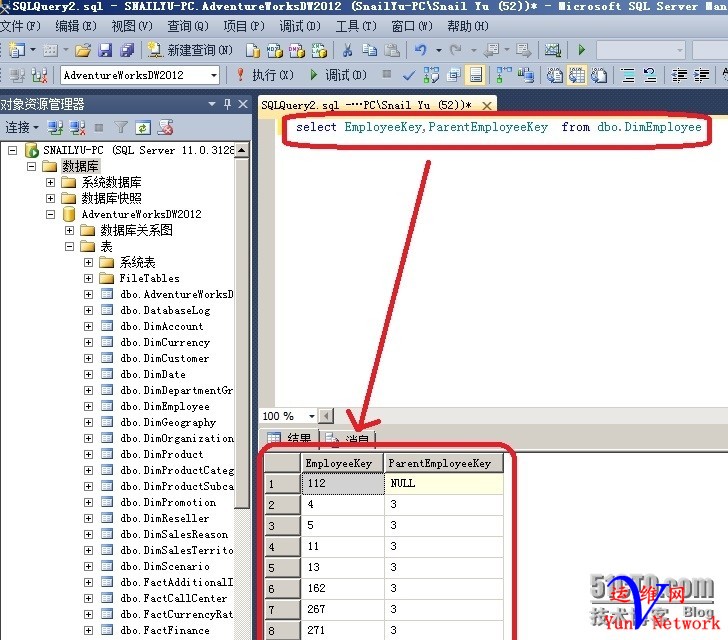The width and height of the screenshot is (728, 640).
Task: Expand the dbo.DimDate table node
Action: pos(88,374)
